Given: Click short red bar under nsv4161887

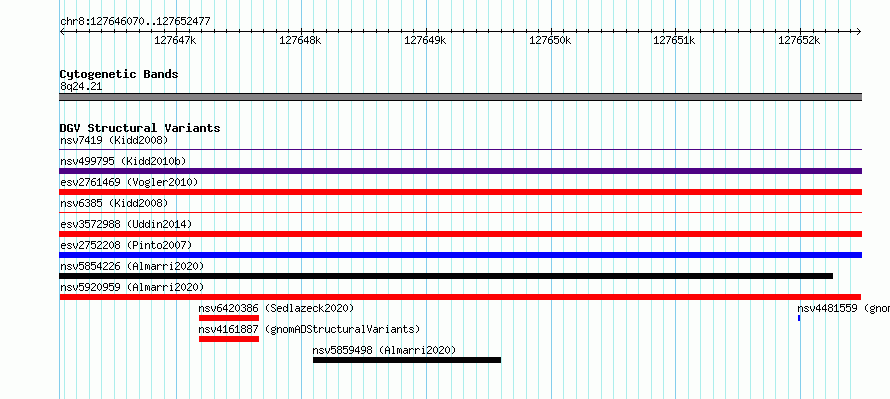Looking at the screenshot, I should pos(229,339).
